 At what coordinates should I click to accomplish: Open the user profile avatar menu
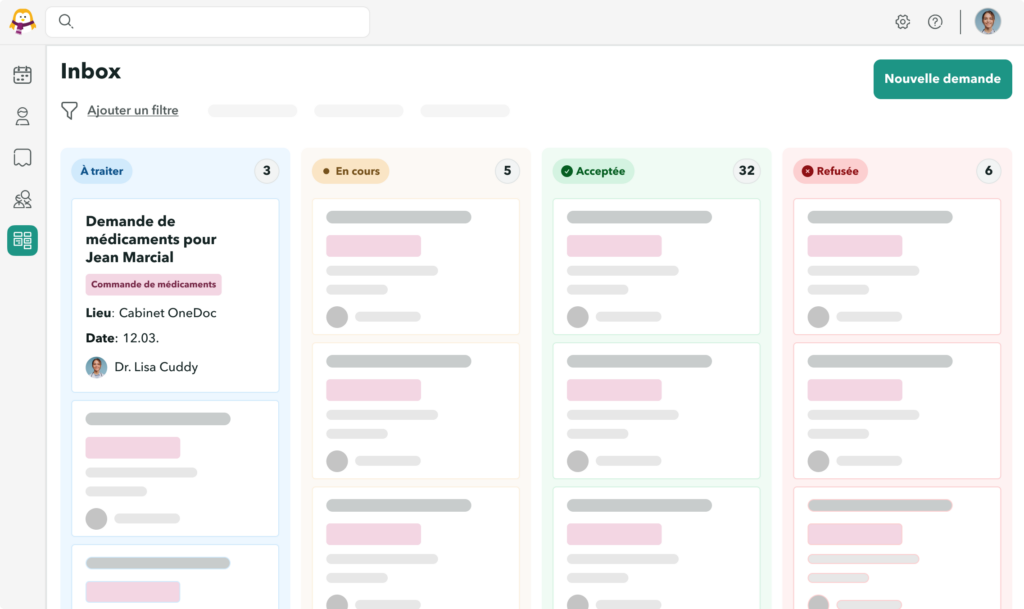click(x=987, y=22)
